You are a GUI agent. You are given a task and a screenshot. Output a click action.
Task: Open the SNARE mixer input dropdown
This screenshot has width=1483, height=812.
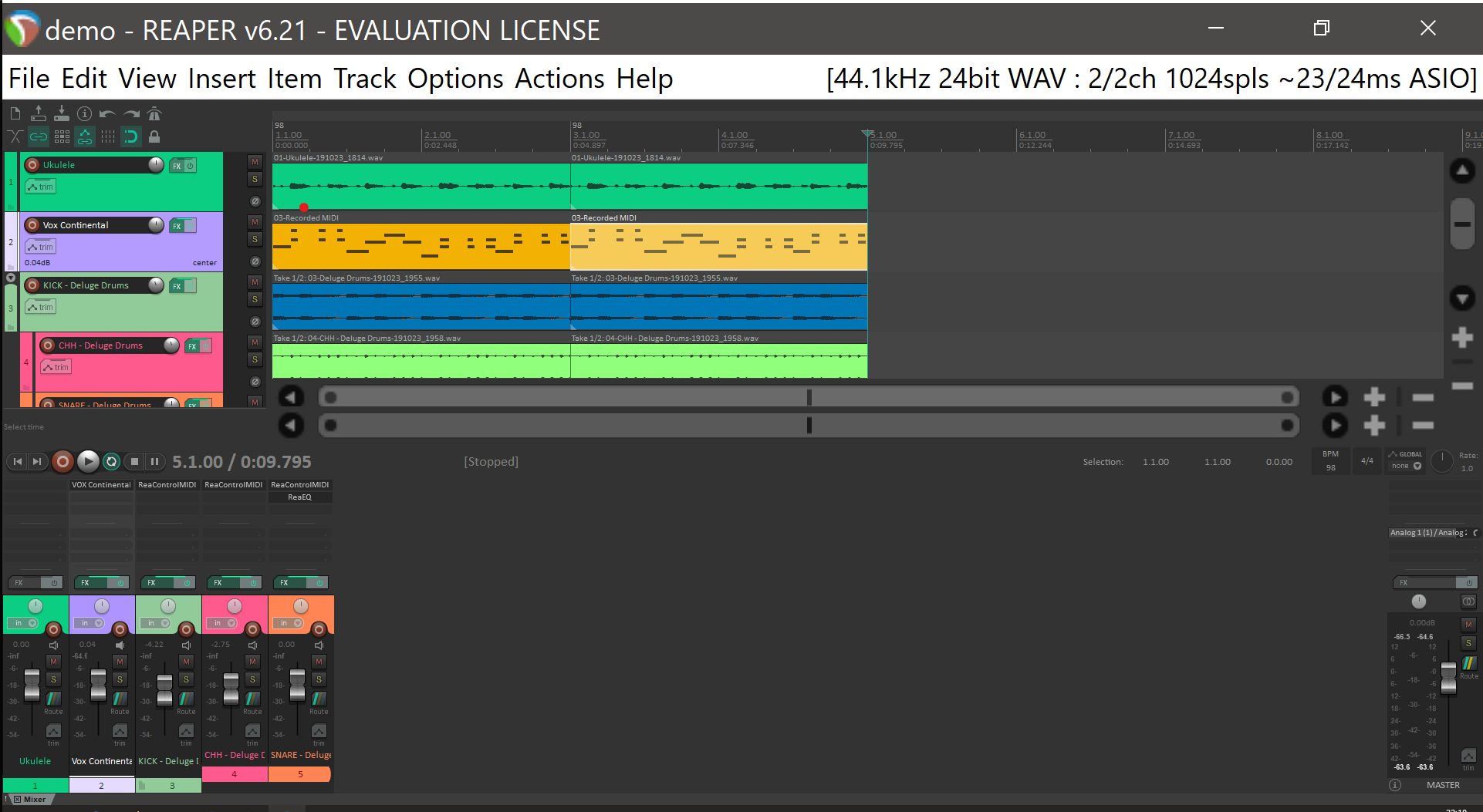[x=288, y=623]
